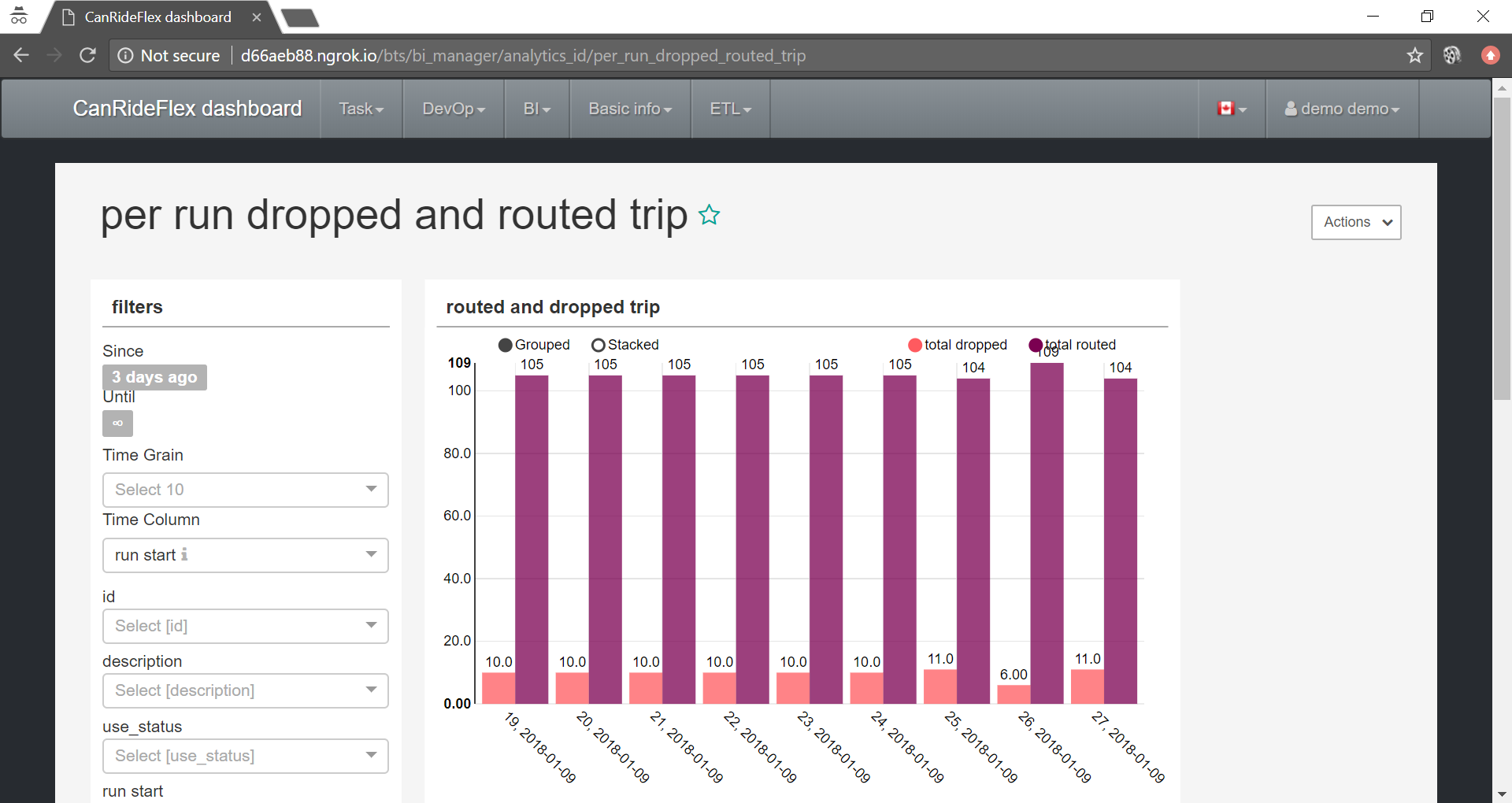The image size is (1512, 803).
Task: Click the Actions button
Action: tap(1356, 222)
